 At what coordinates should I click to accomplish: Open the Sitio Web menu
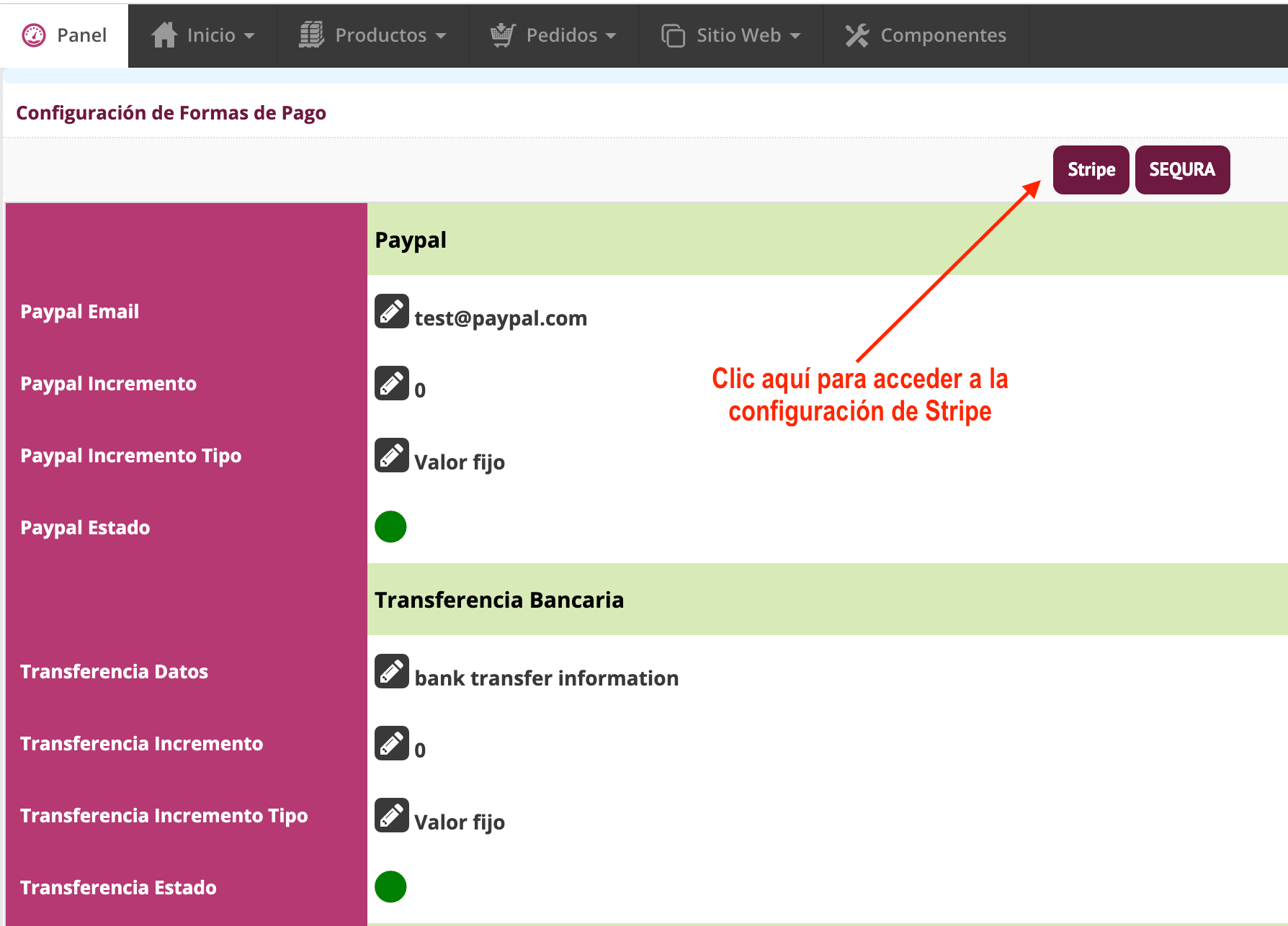[731, 35]
